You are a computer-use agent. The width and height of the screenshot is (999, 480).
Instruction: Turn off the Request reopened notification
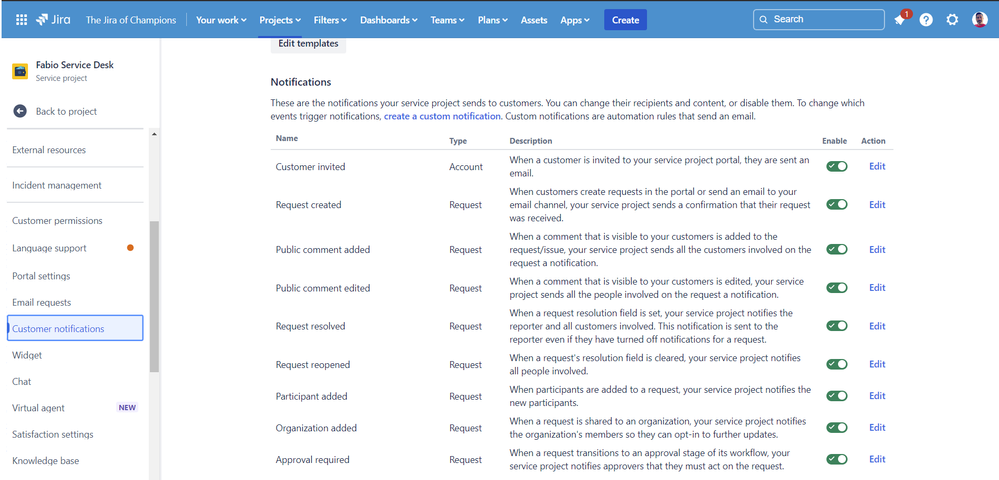(837, 364)
